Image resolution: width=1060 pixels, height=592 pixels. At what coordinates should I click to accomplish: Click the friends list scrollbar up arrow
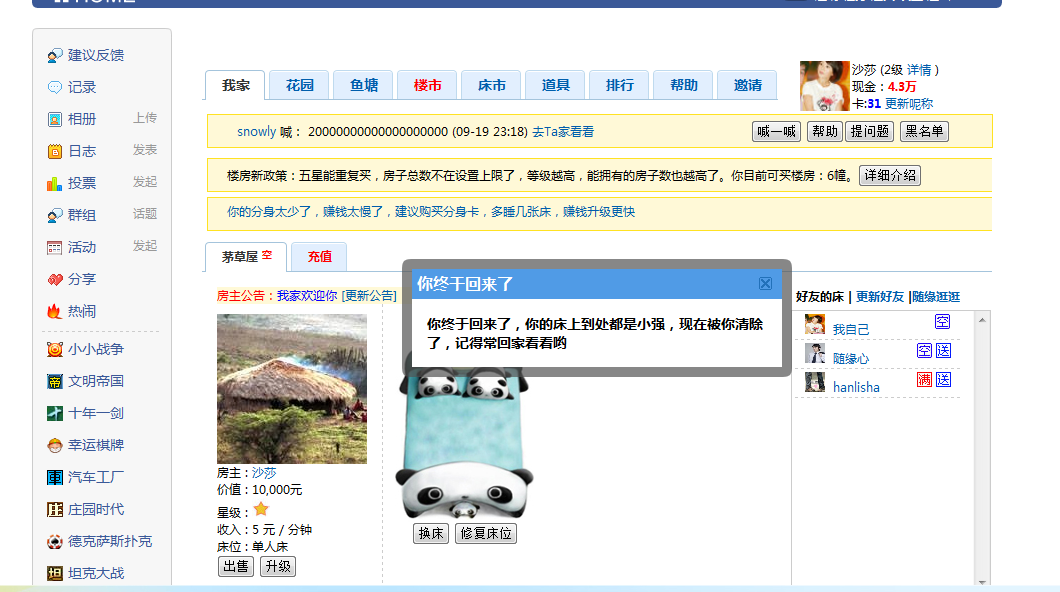click(x=982, y=320)
